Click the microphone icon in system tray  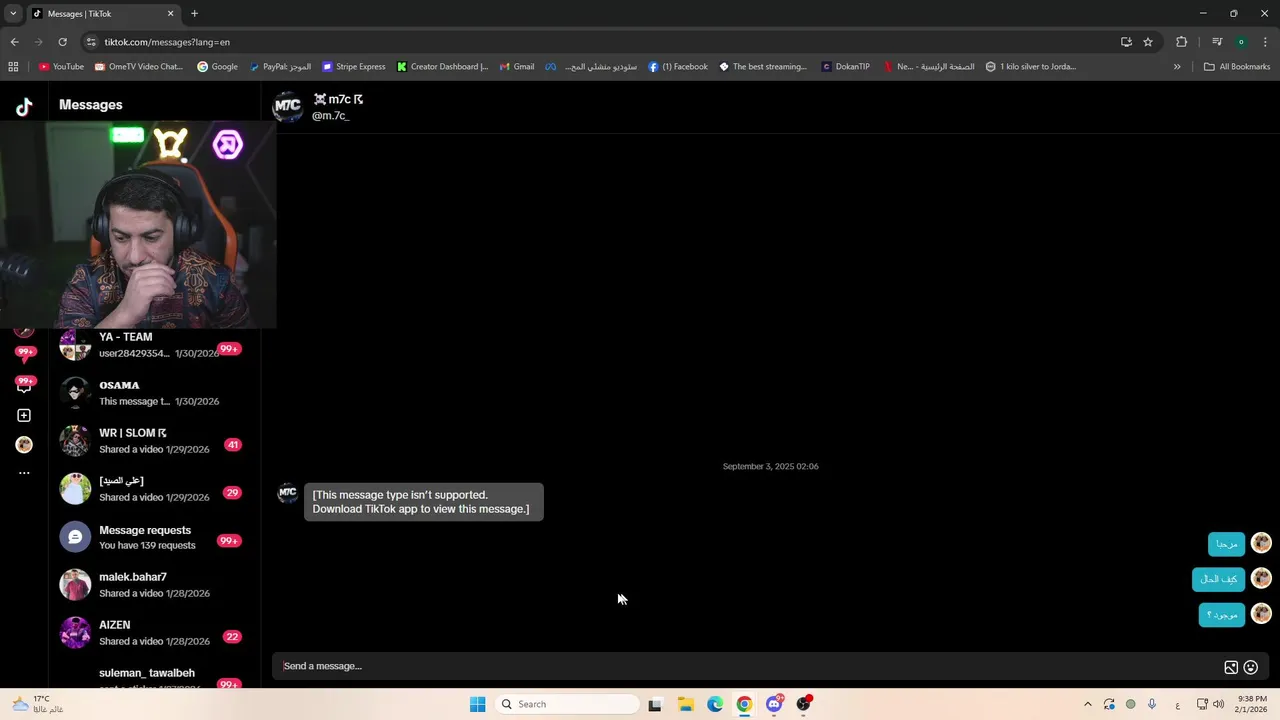click(x=1152, y=704)
